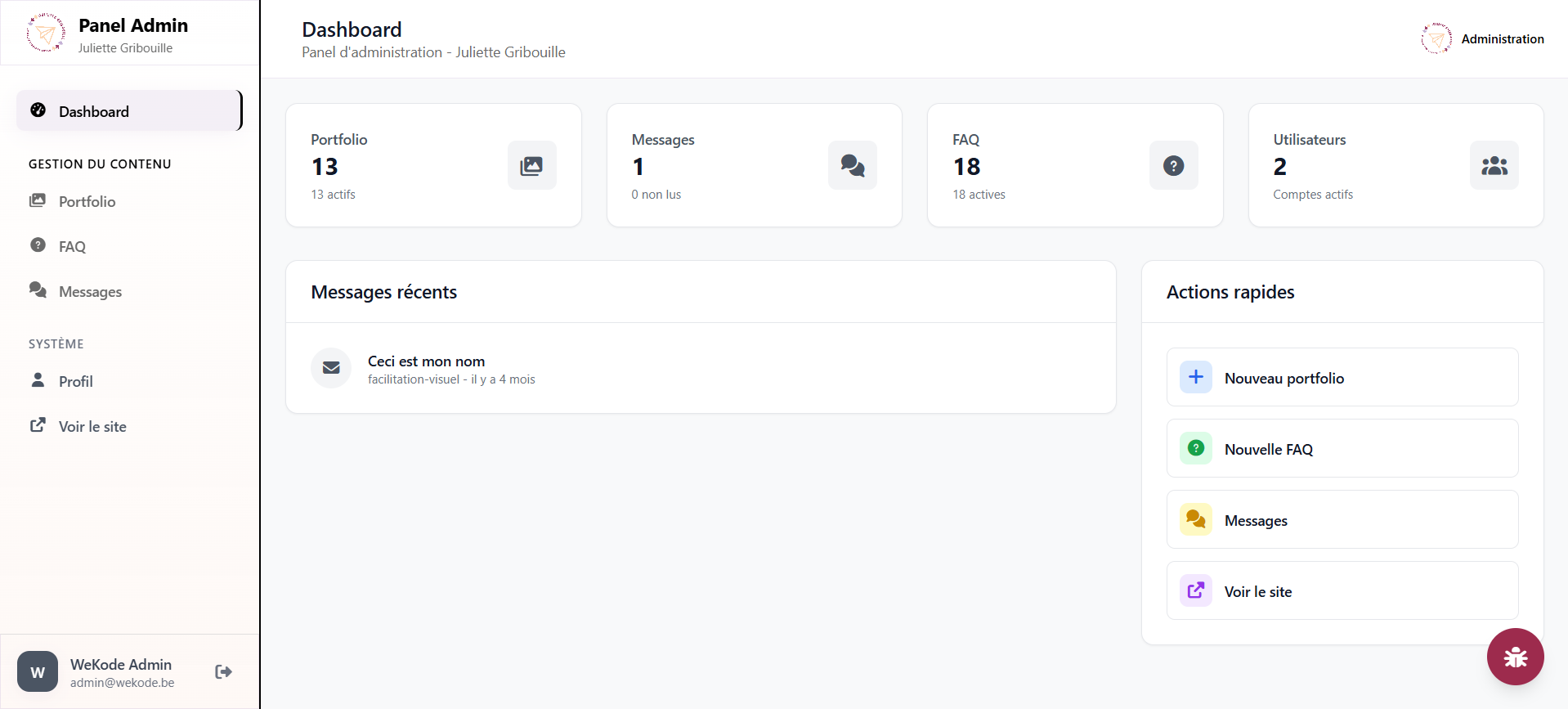Click the blue plus icon for Nouveau portfolio
Image resolution: width=1568 pixels, height=709 pixels.
coord(1195,377)
